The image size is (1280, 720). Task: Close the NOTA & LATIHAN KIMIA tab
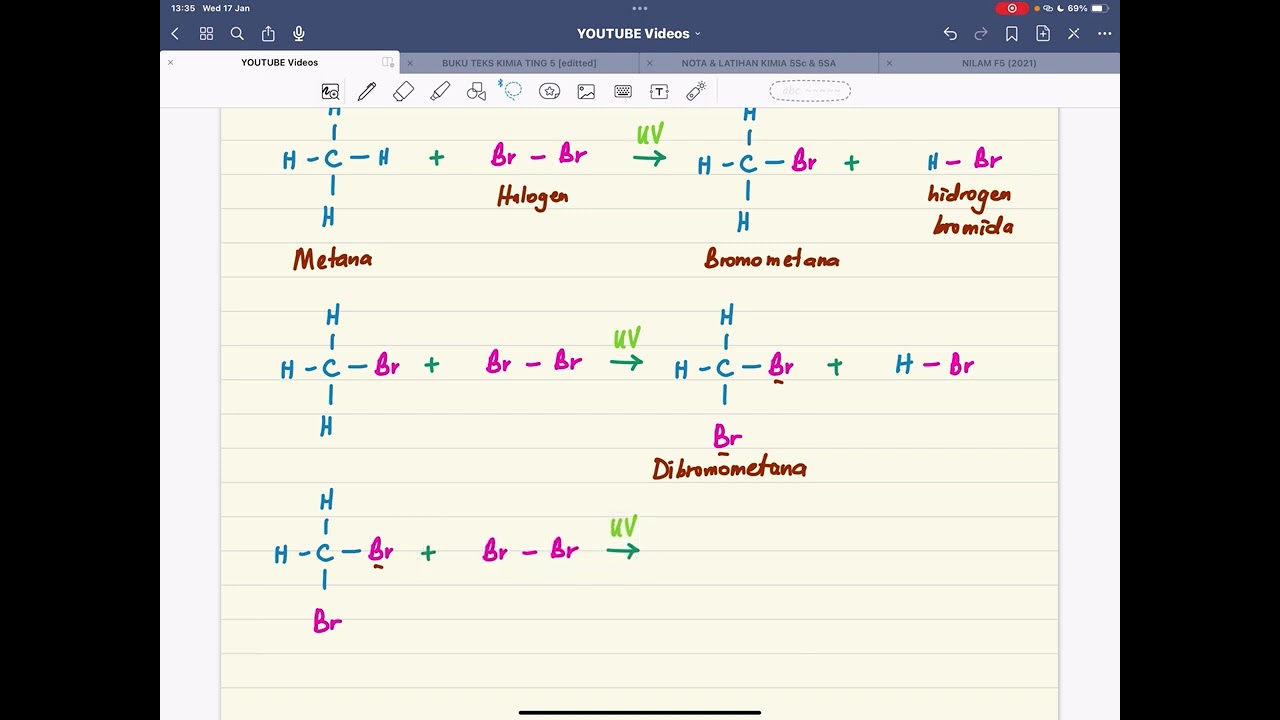tap(650, 63)
